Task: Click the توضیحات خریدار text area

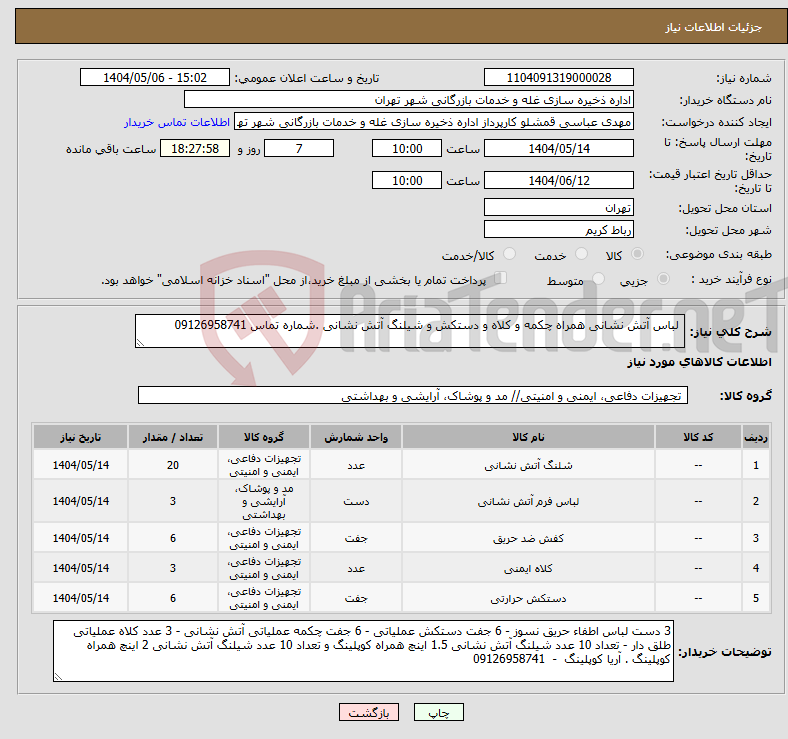Action: tap(363, 651)
